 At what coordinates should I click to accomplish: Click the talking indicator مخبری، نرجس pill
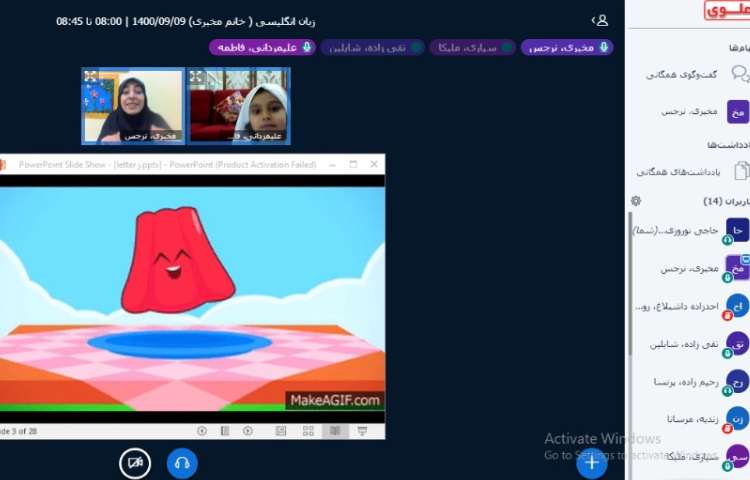coord(567,47)
